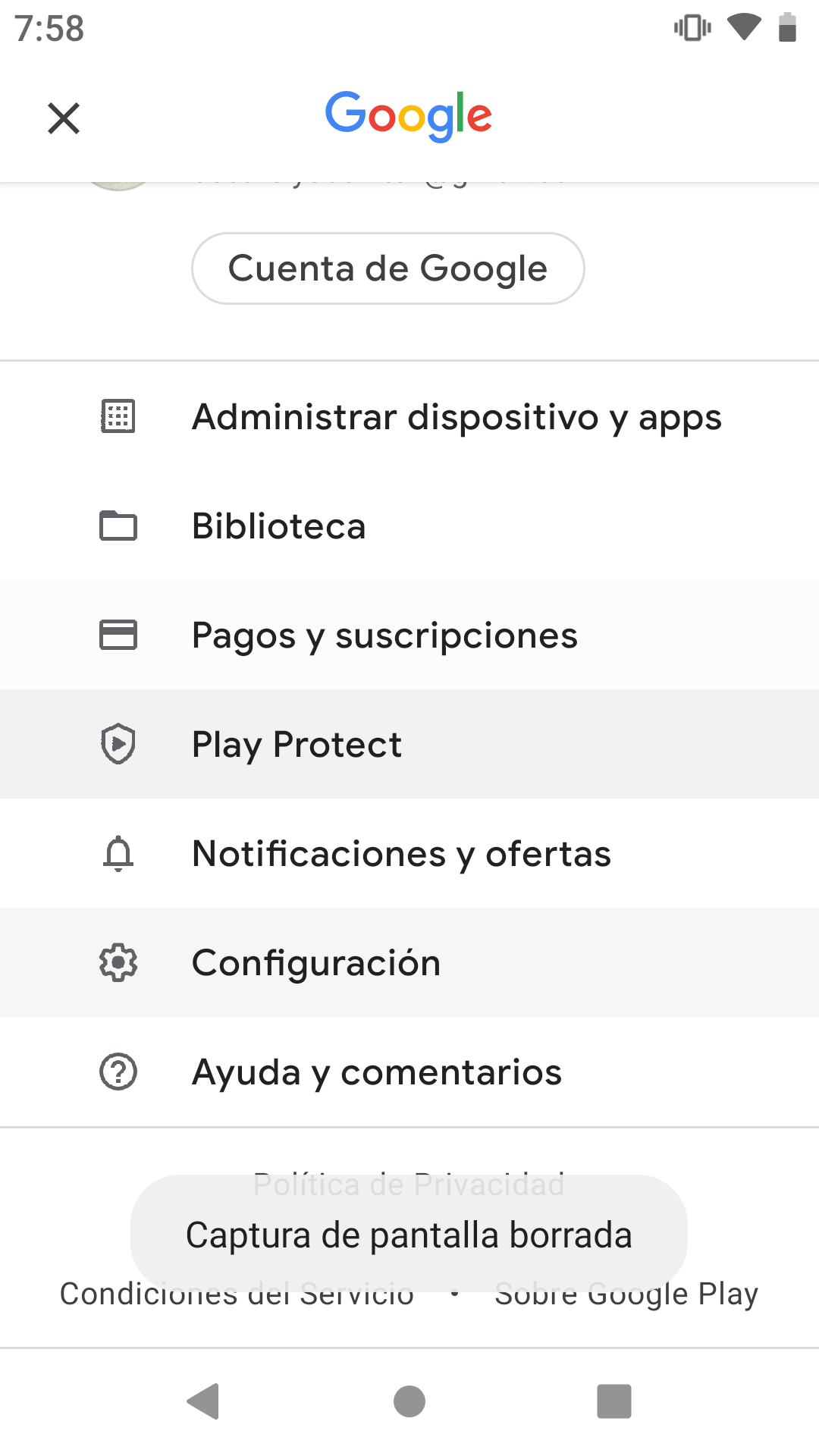Tap the help question mark icon
Screen dimensions: 819x1456
[x=118, y=1072]
